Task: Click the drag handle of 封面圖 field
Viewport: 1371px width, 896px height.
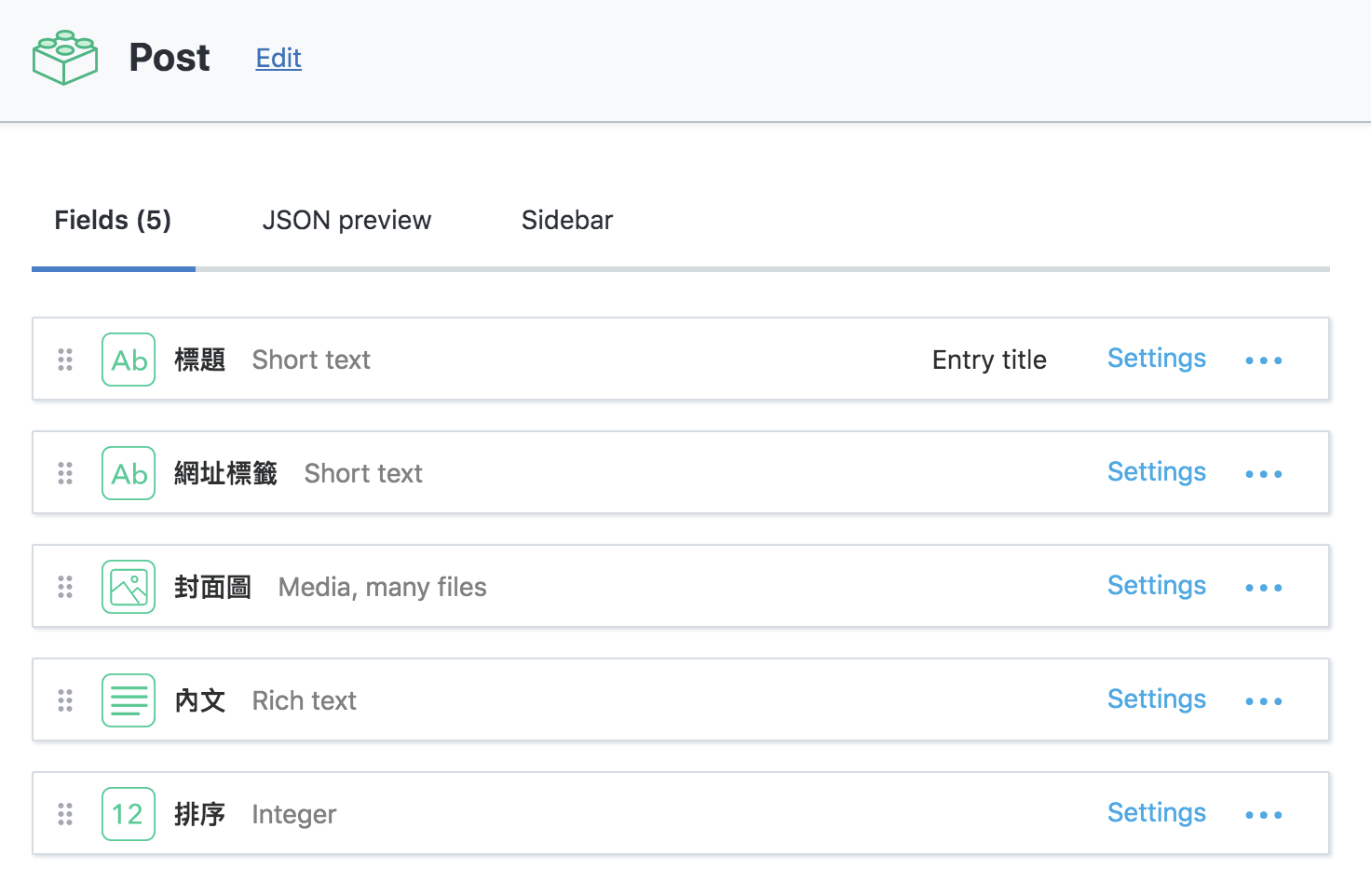Action: coord(65,587)
